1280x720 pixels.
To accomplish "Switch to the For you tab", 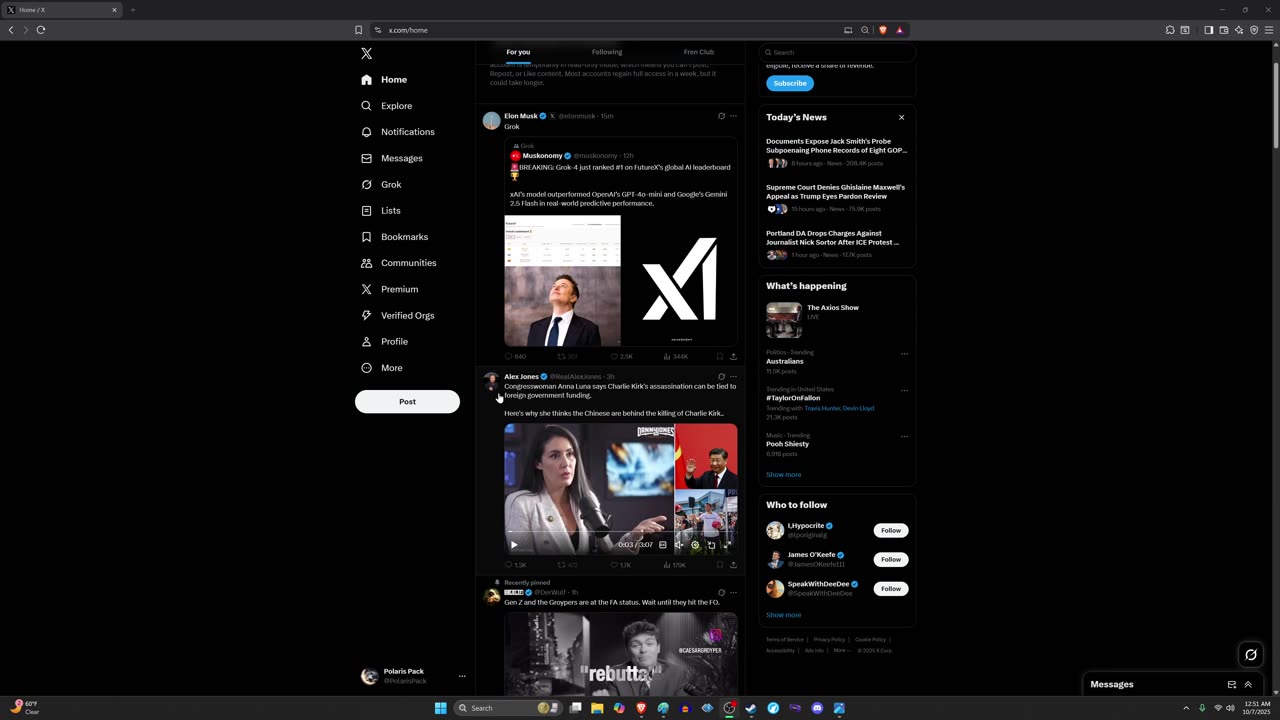I will pos(518,52).
